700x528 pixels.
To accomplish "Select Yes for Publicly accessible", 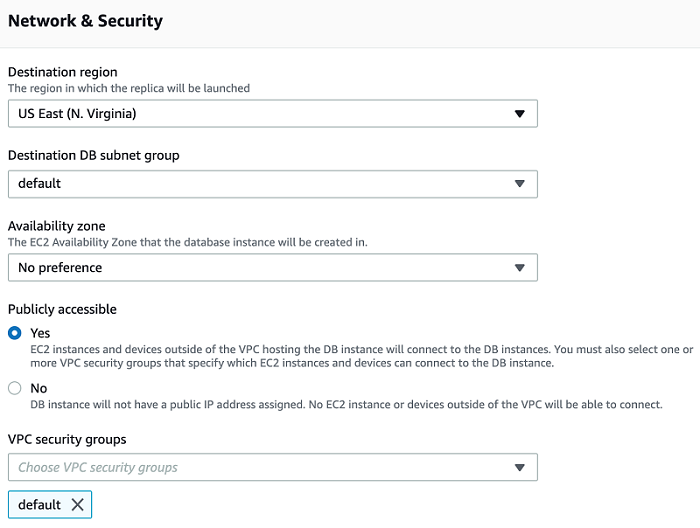I will pyautogui.click(x=15, y=333).
